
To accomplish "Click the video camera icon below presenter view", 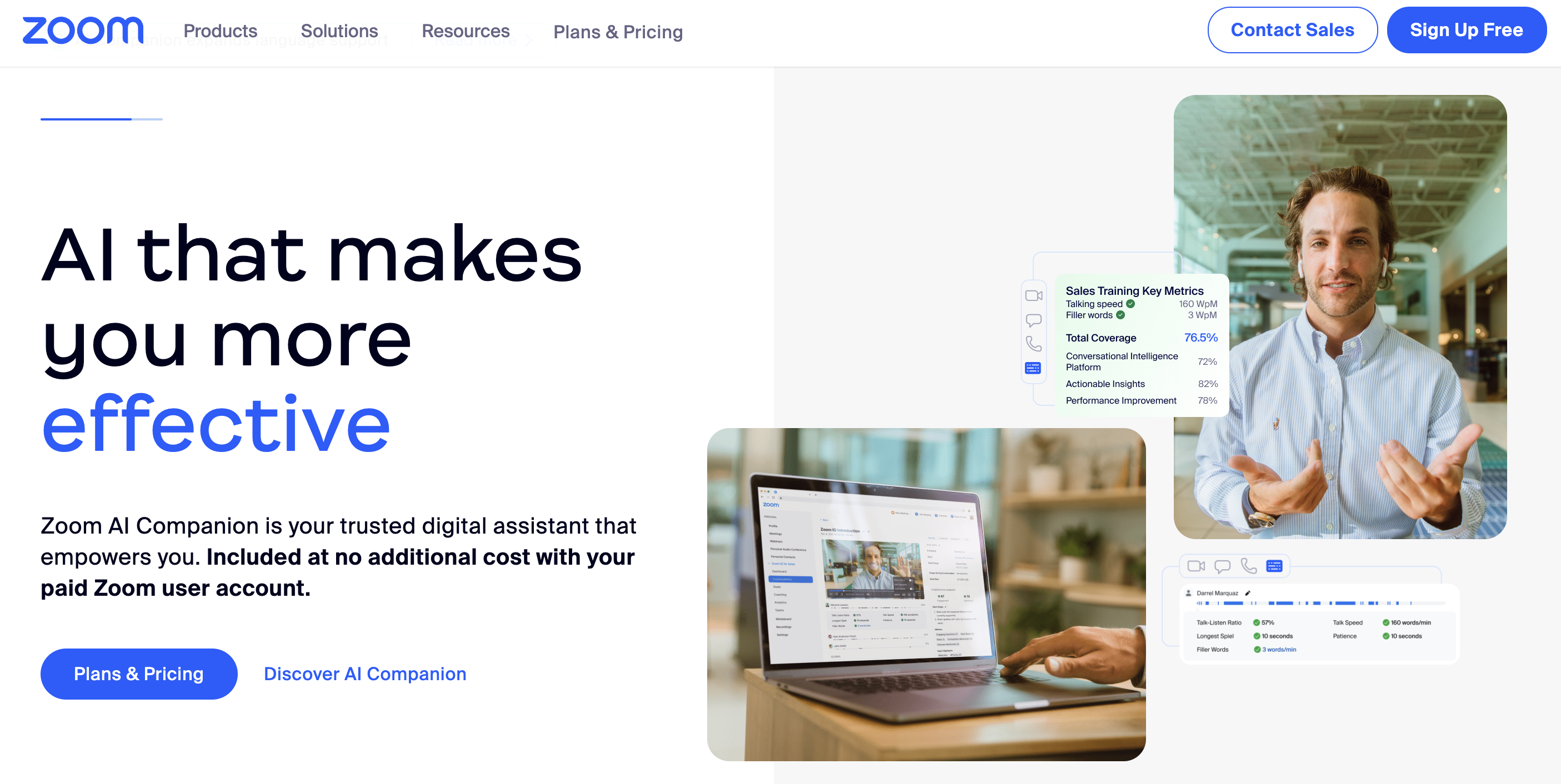I will click(1197, 560).
